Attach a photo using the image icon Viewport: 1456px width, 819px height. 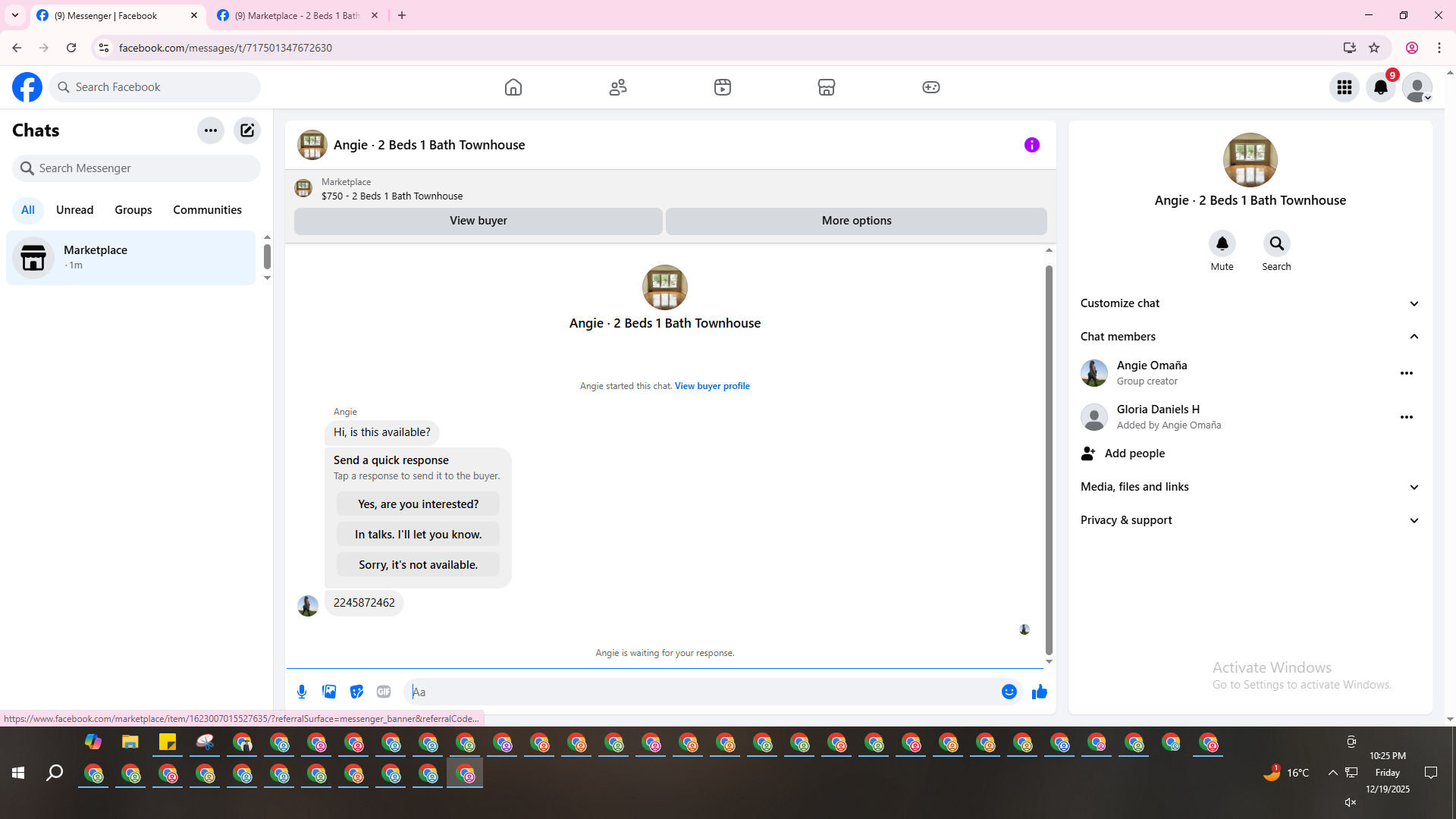tap(329, 692)
